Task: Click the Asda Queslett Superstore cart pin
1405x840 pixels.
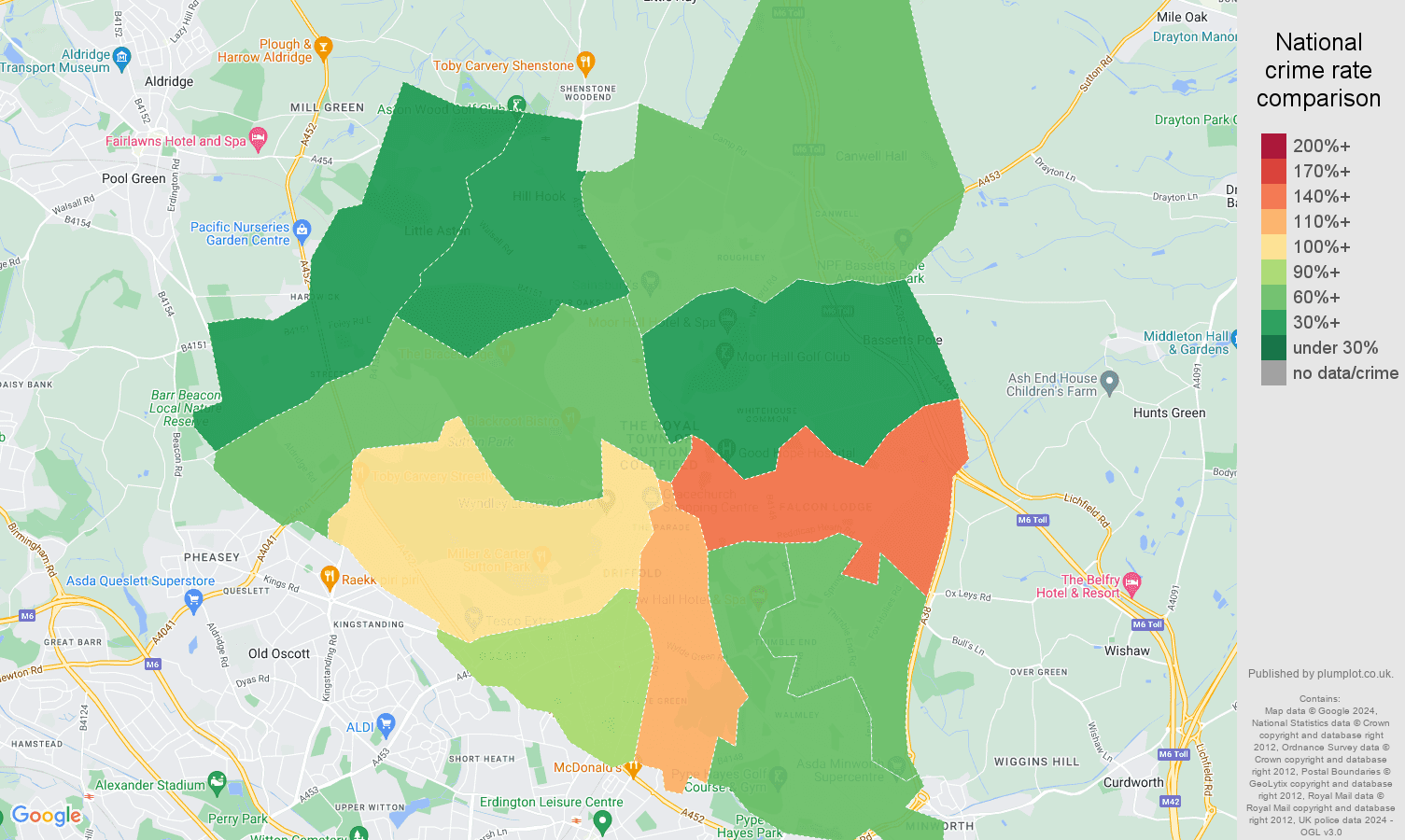Action: coord(194,601)
